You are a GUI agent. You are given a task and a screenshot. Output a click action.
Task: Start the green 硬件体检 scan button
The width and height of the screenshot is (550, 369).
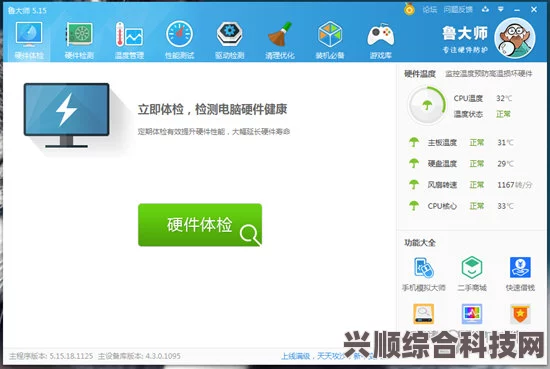tap(200, 225)
